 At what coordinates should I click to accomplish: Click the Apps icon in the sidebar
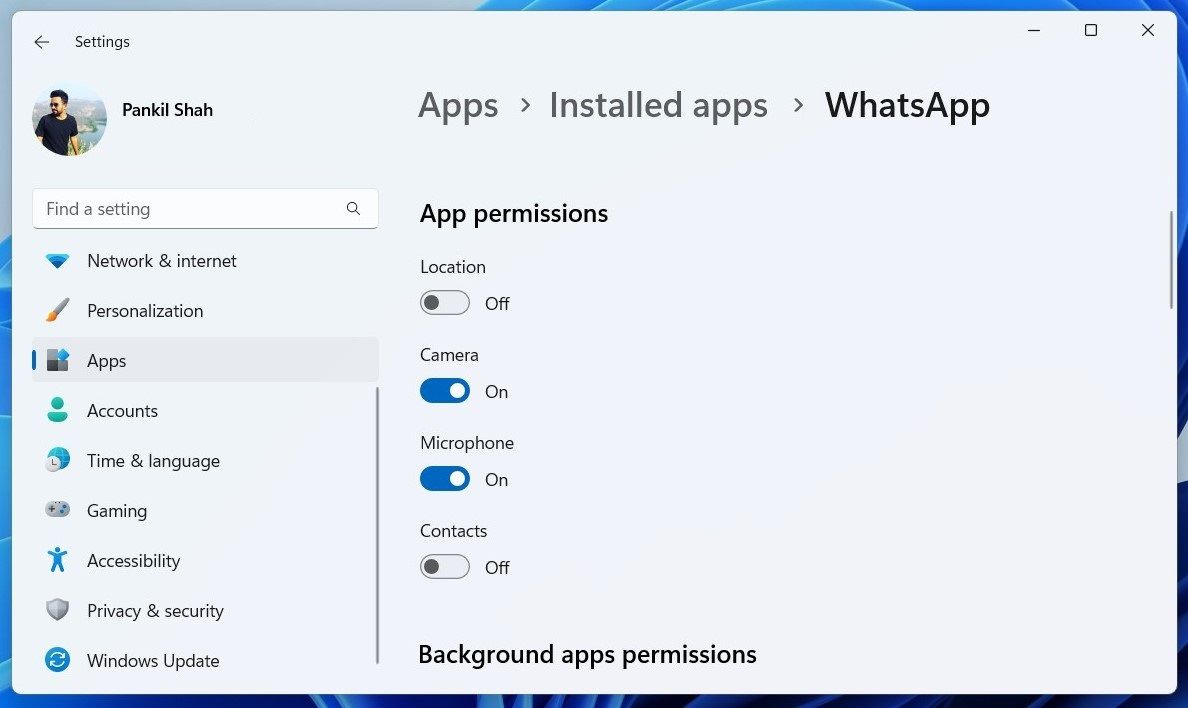pos(57,361)
